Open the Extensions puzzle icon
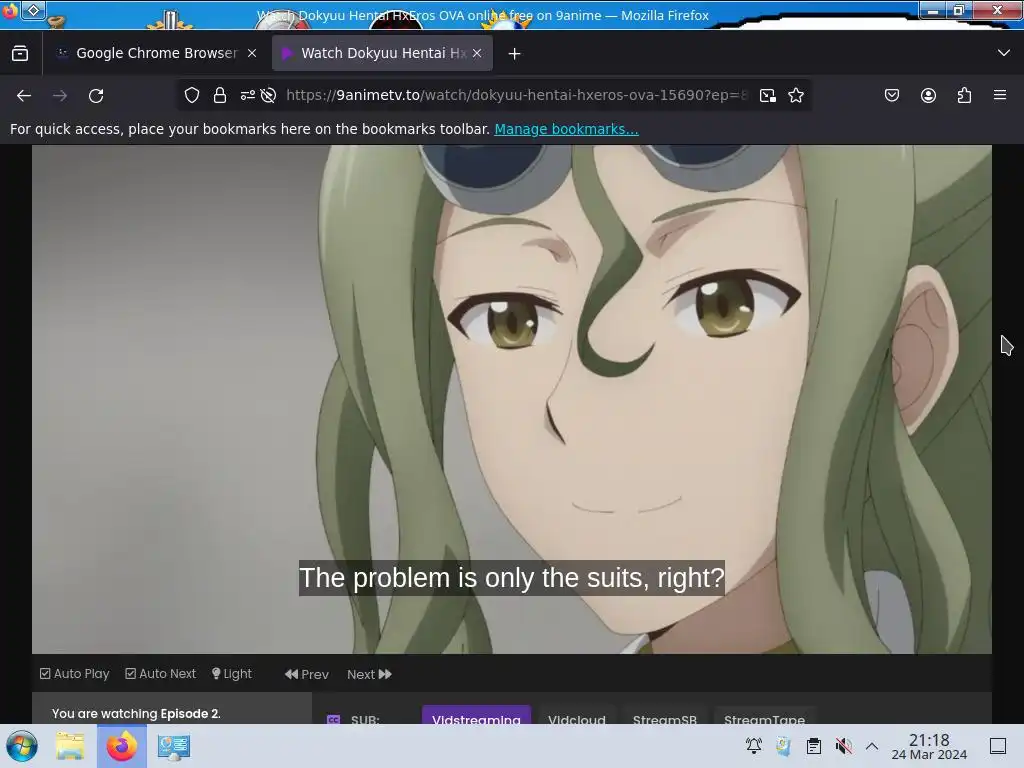The width and height of the screenshot is (1024, 768). point(964,95)
